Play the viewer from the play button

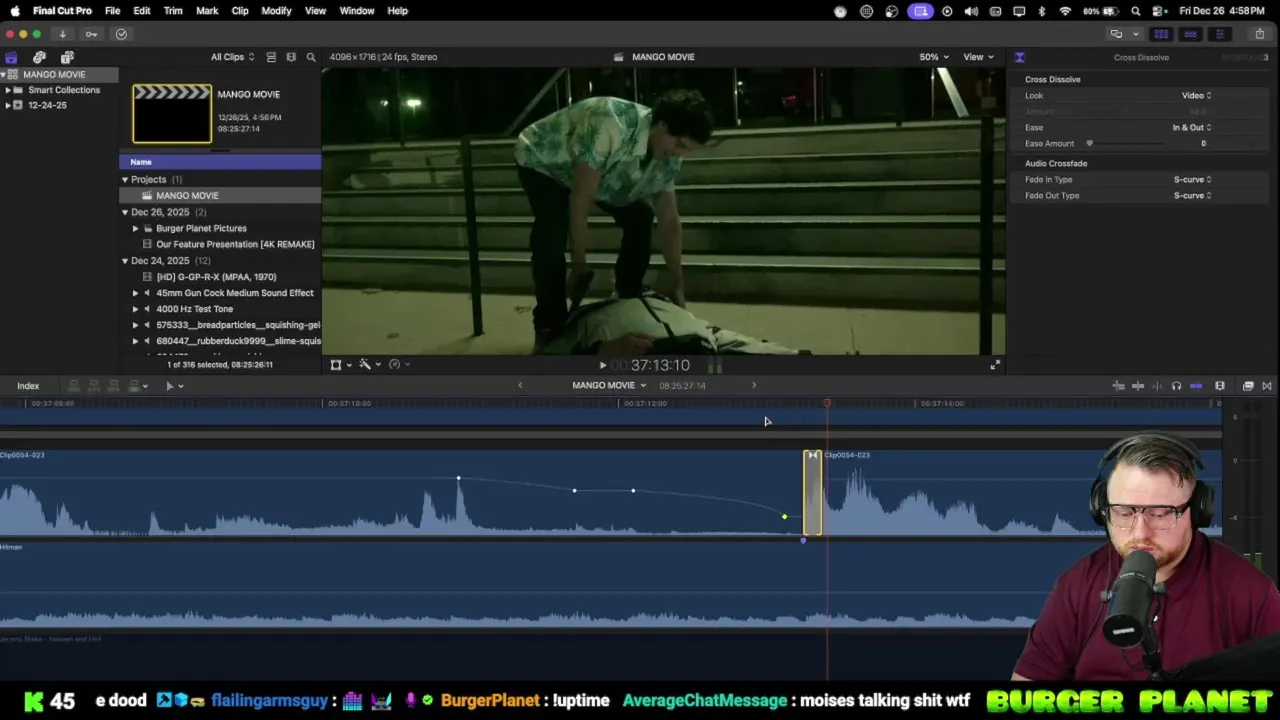(x=602, y=366)
